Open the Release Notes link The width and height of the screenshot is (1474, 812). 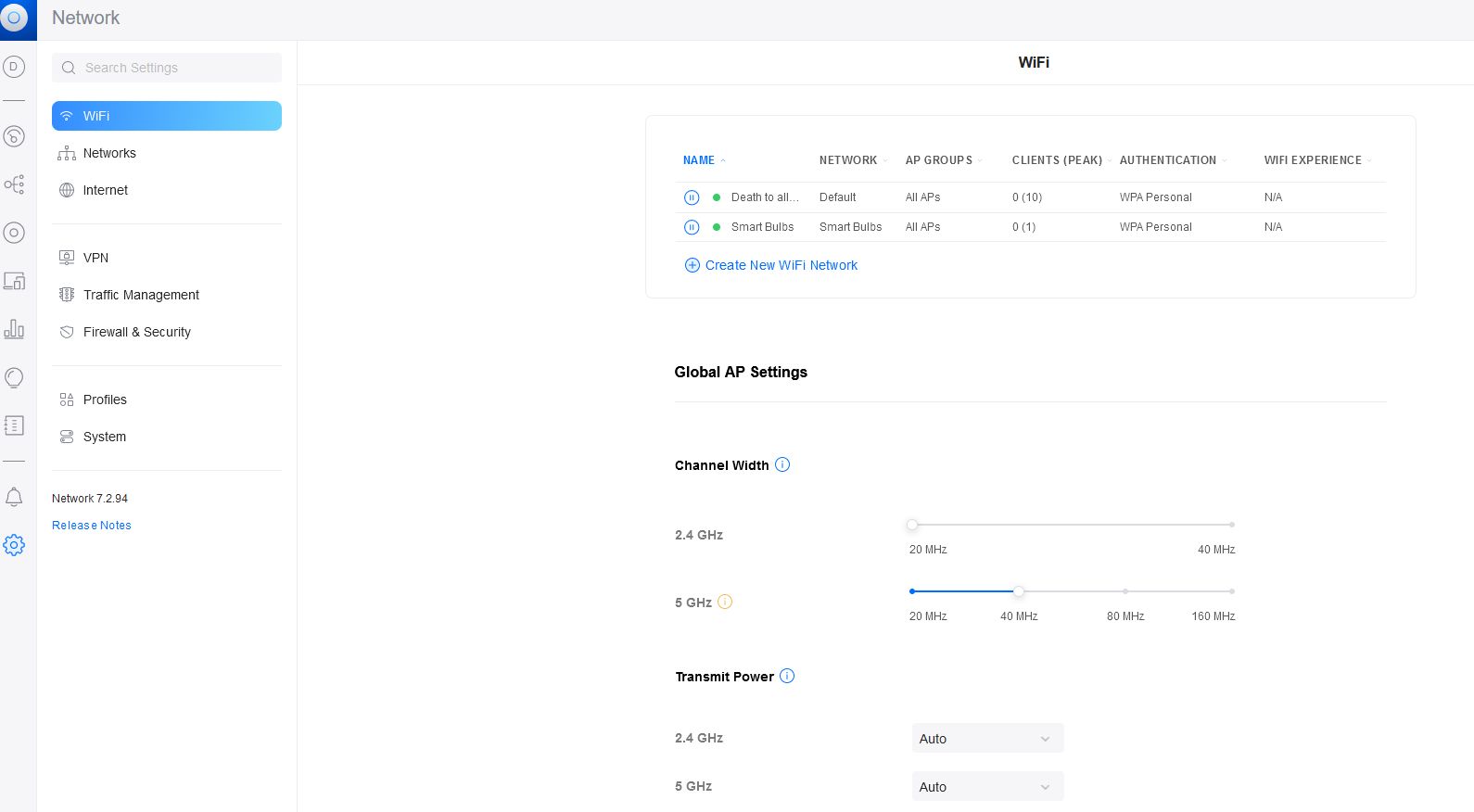(x=92, y=526)
